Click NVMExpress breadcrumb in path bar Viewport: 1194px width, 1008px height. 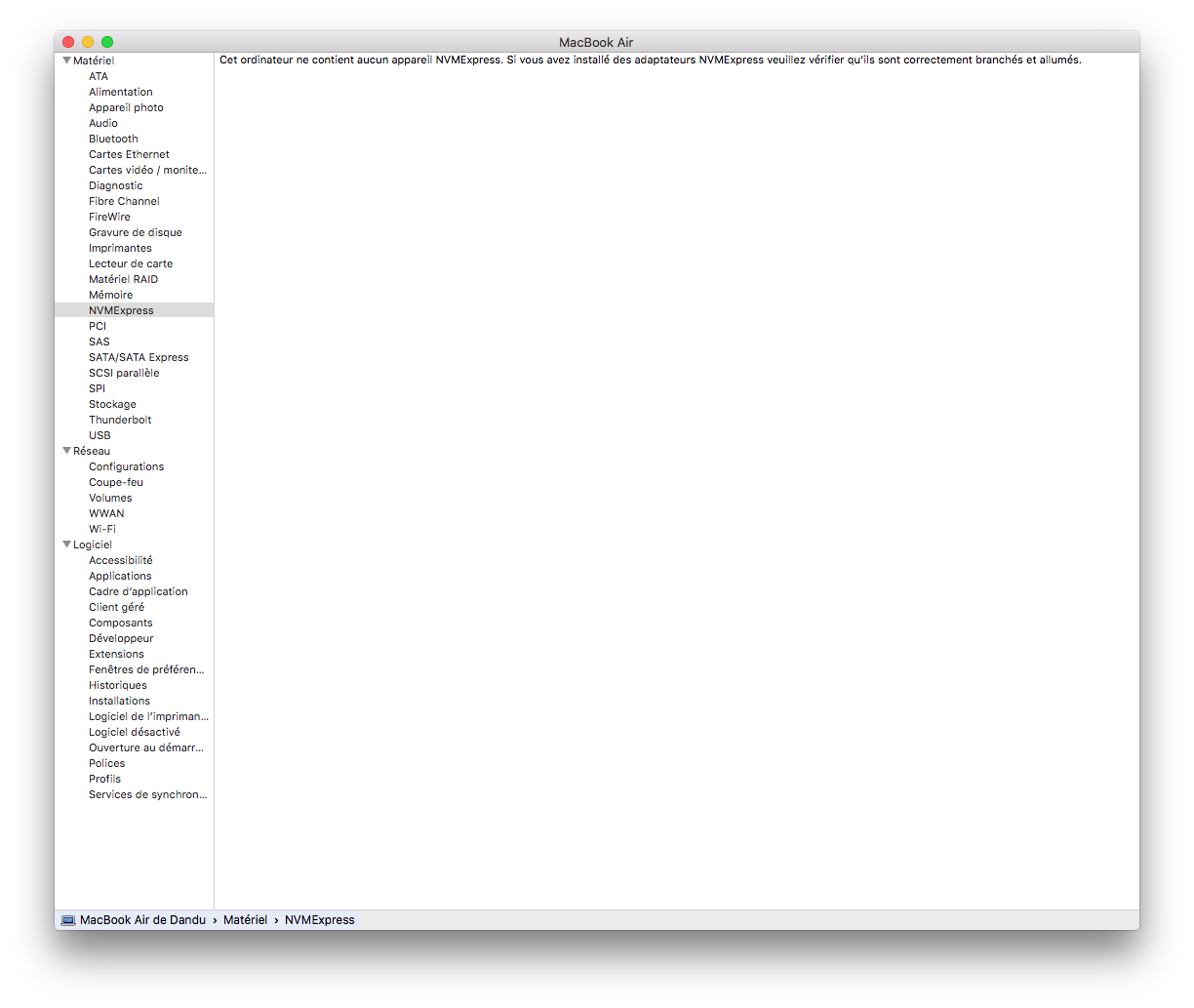(x=320, y=920)
